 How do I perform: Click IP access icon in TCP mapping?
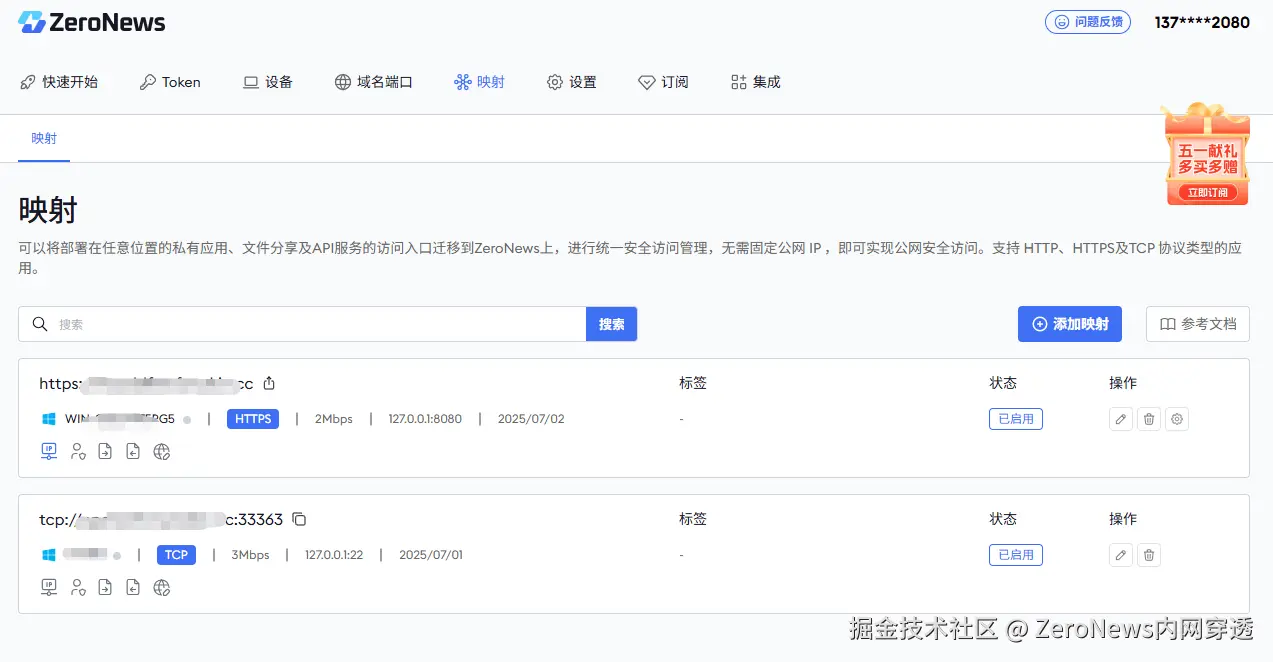point(49,588)
